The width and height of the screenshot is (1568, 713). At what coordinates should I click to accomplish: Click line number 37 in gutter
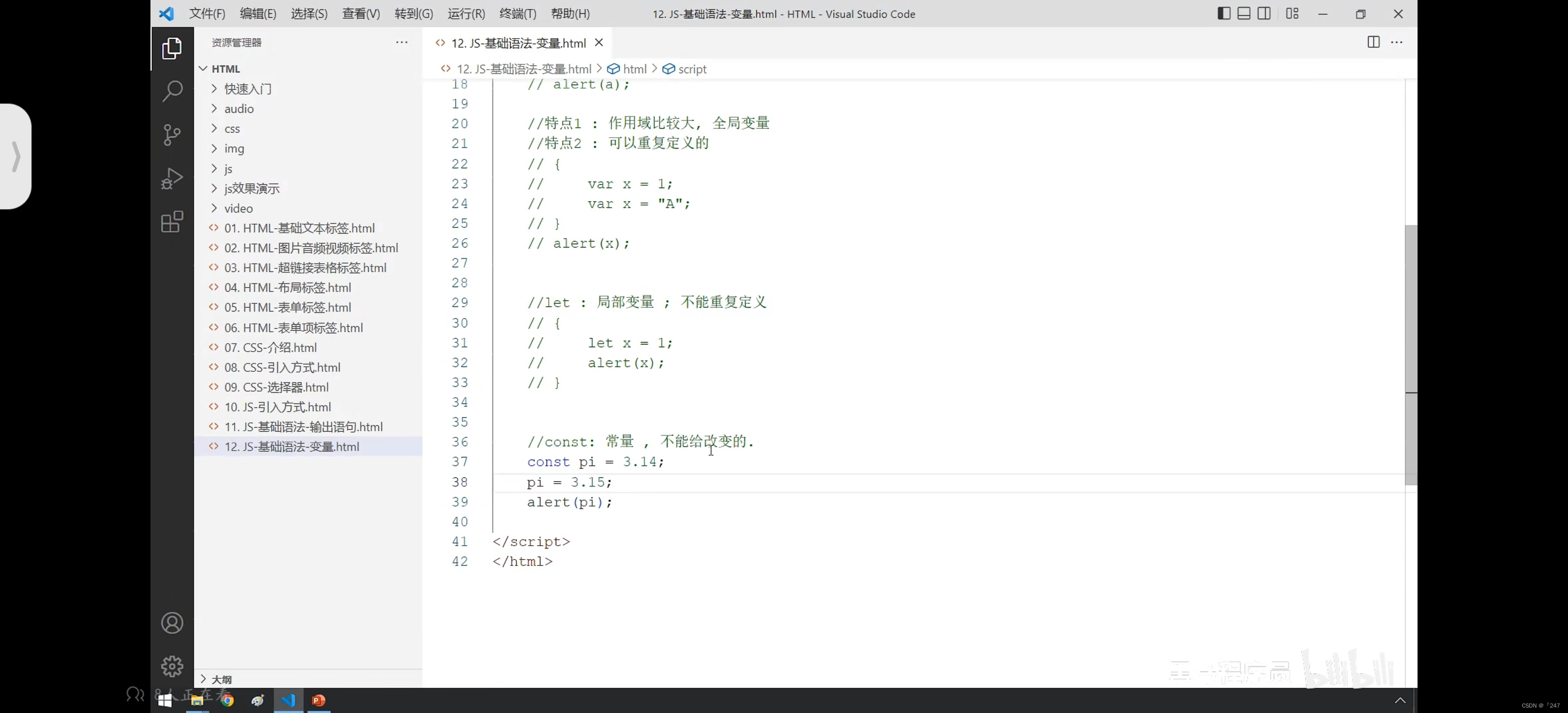point(460,462)
